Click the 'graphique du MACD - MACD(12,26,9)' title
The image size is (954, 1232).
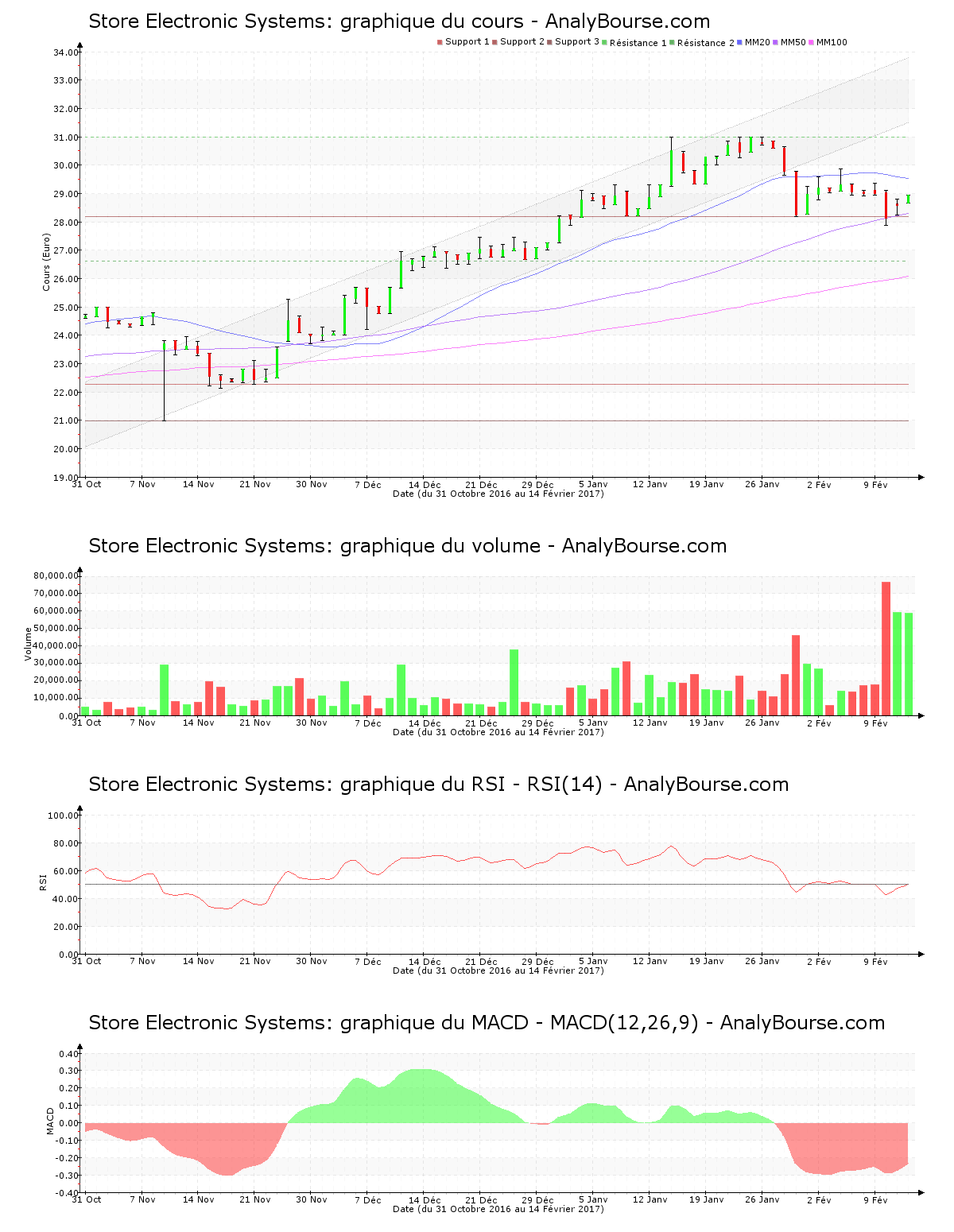coord(487,1023)
